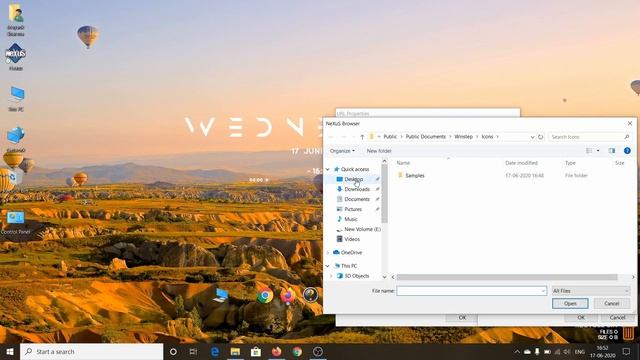Click the Open button
Screen dimensions: 640x360
click(x=570, y=303)
